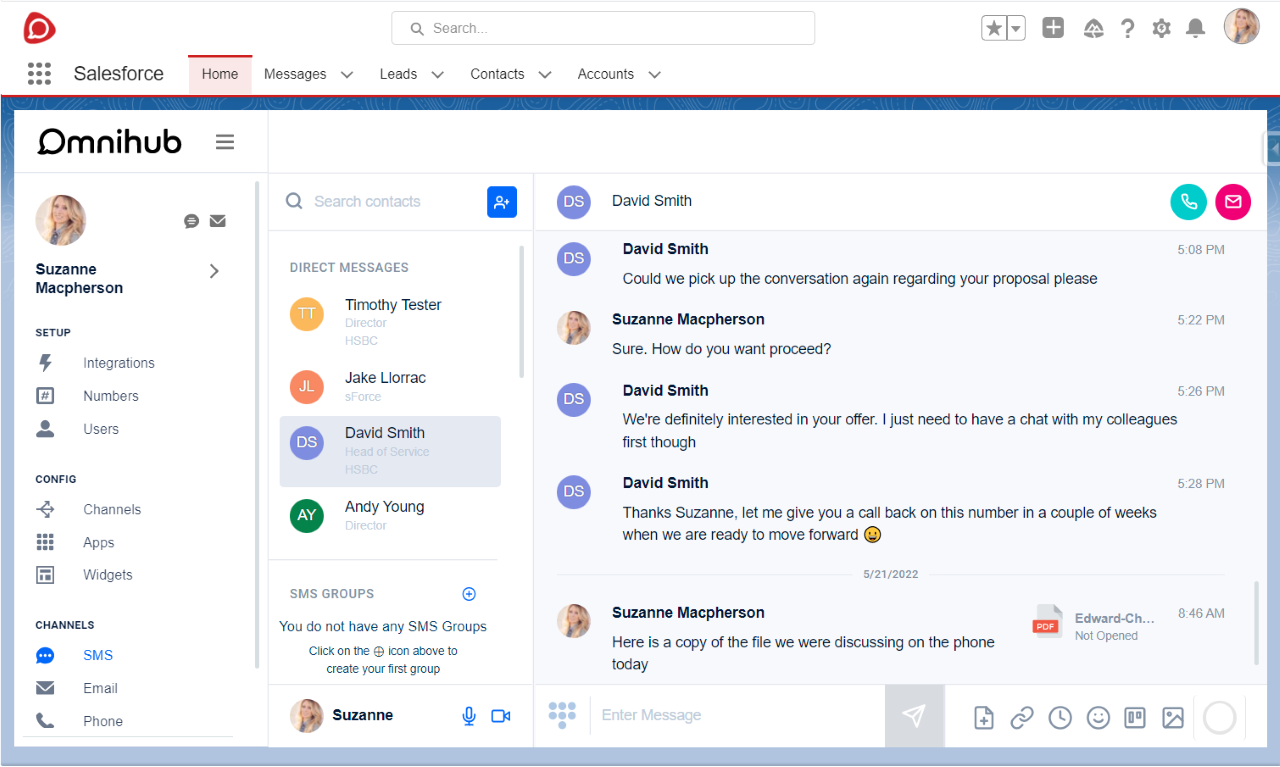Click the circular indicator in message toolbar

(1220, 717)
